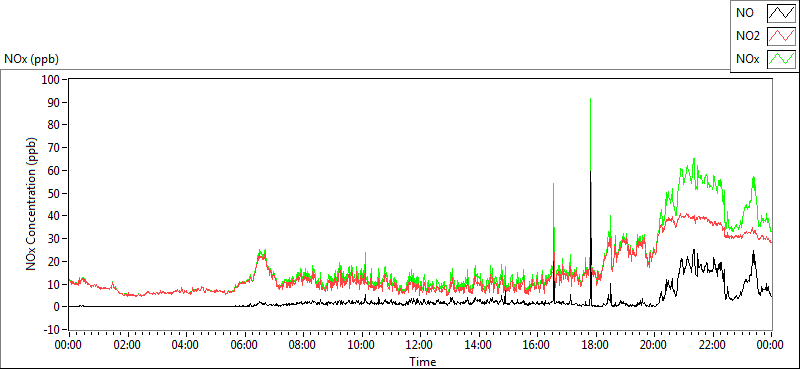Click the 22:00 time axis marker
Image resolution: width=800 pixels, height=369 pixels.
pos(712,345)
